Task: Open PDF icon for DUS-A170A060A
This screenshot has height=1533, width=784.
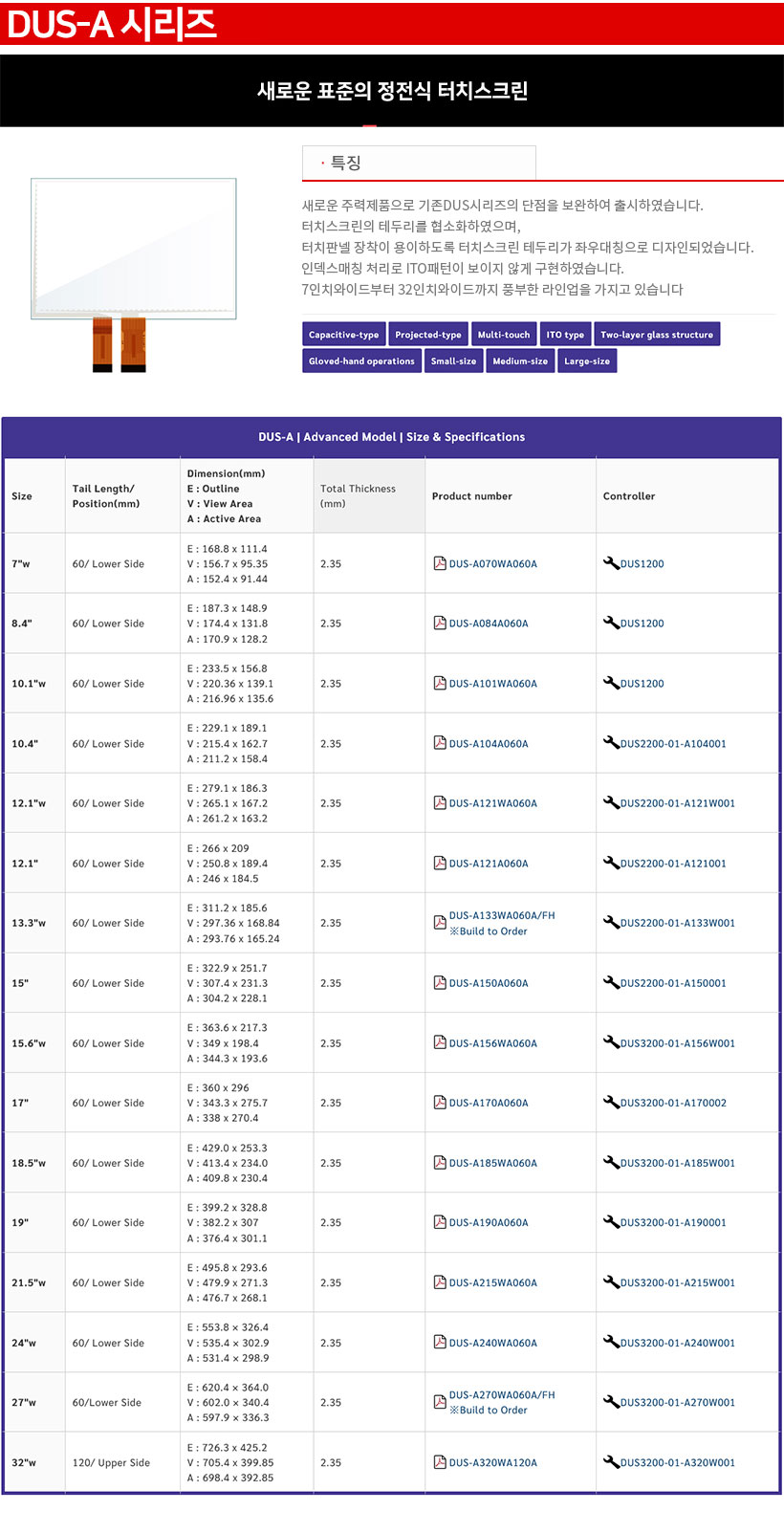Action: 440,1103
